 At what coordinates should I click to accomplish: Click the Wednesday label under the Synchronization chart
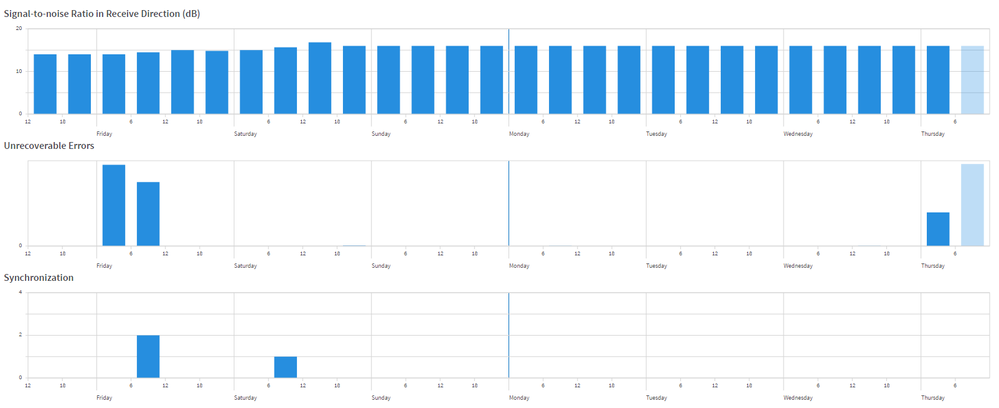798,397
